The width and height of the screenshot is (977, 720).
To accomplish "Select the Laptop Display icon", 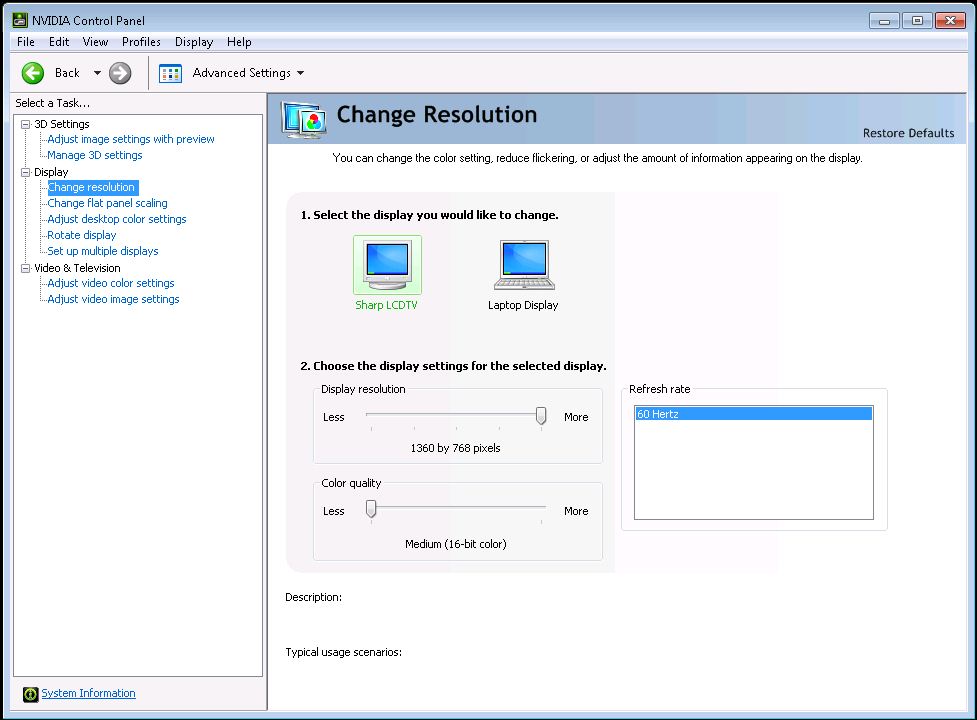I will [524, 265].
